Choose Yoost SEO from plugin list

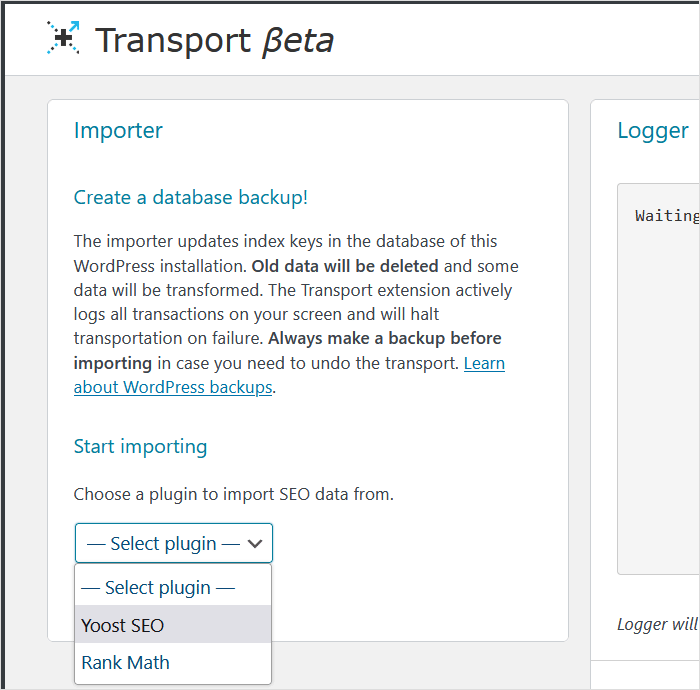[x=173, y=625]
